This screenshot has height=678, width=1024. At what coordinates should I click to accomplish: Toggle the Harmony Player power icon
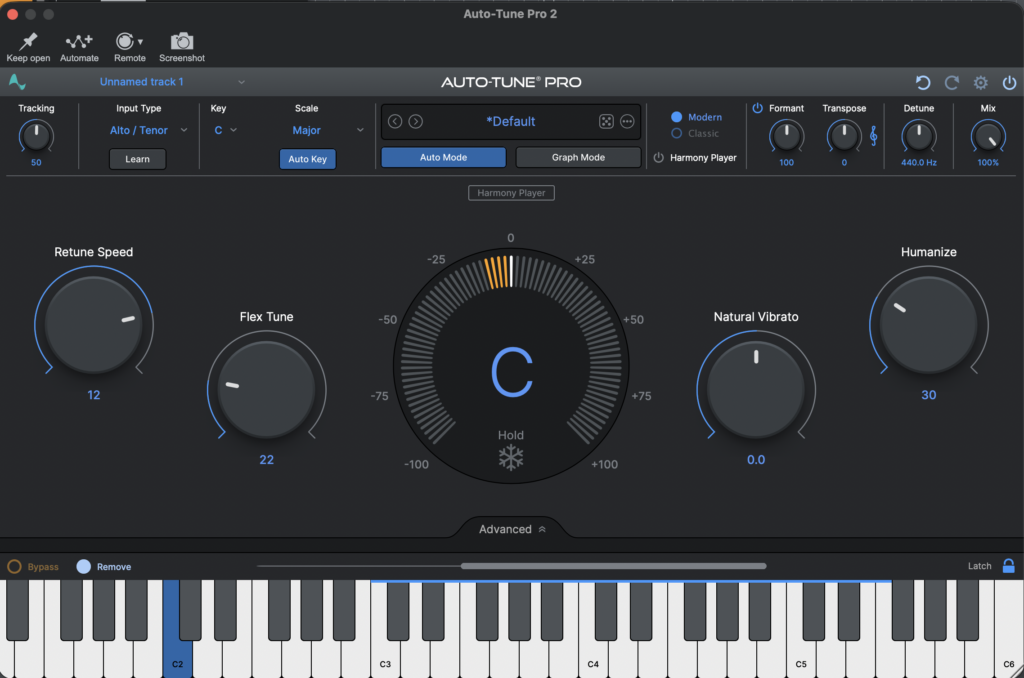pos(658,157)
